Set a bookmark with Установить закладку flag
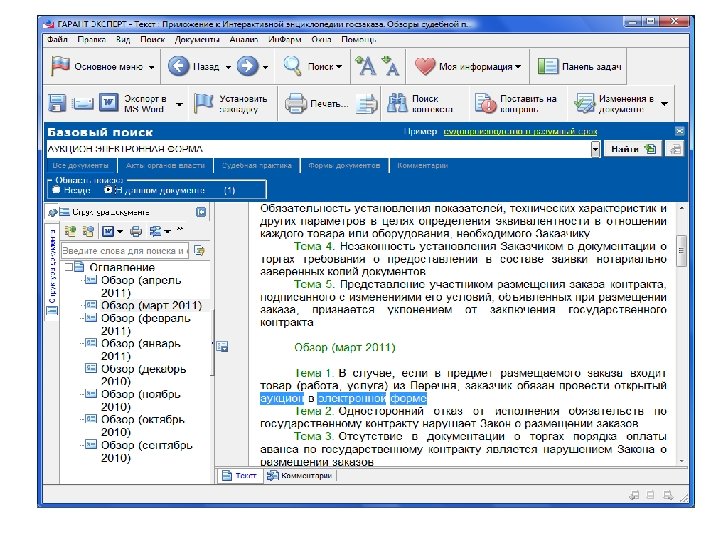This screenshot has width=720, height=540. click(203, 103)
